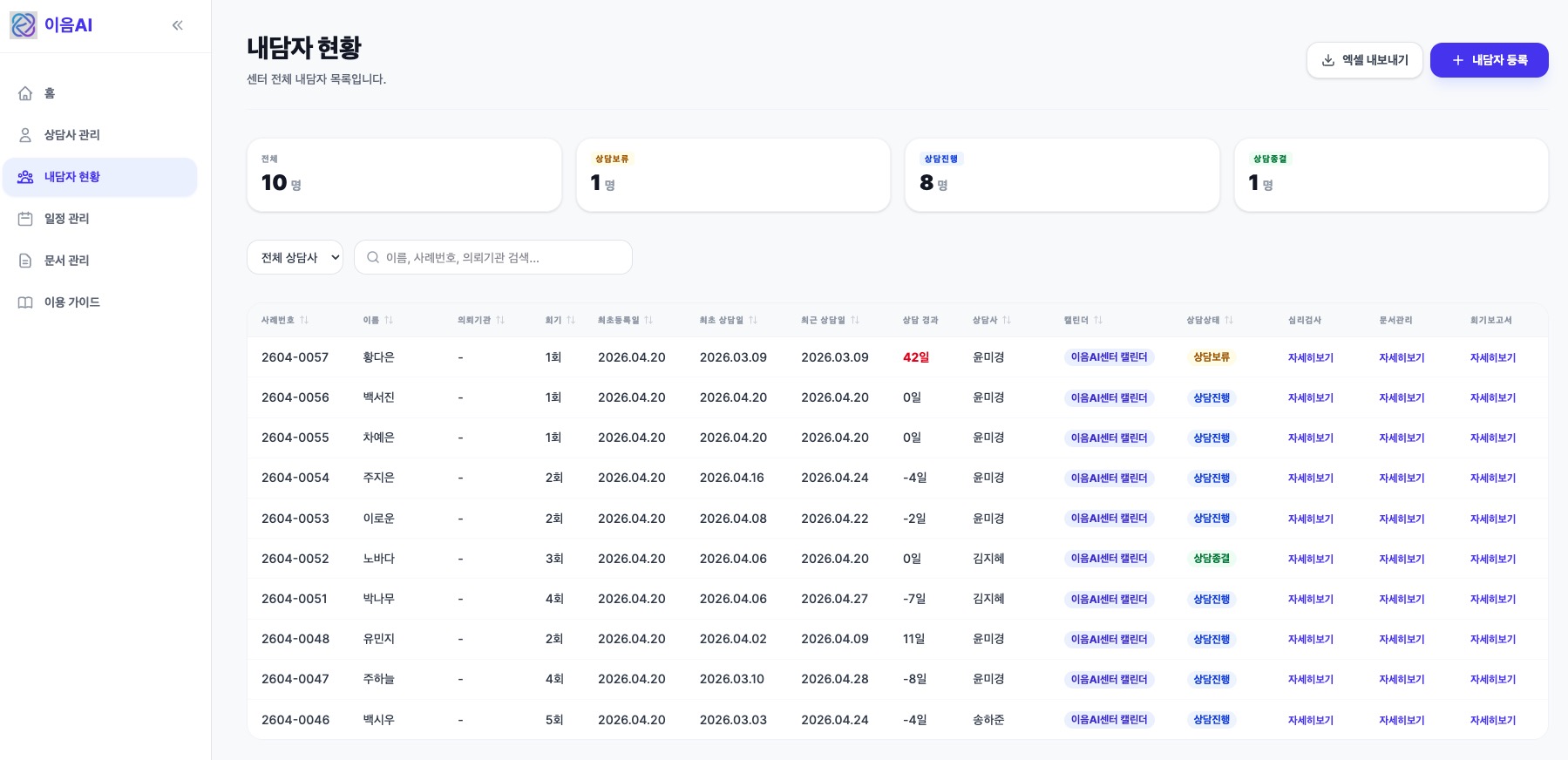Open 이용 가이드 in the sidebar
The width and height of the screenshot is (1568, 760).
(71, 302)
